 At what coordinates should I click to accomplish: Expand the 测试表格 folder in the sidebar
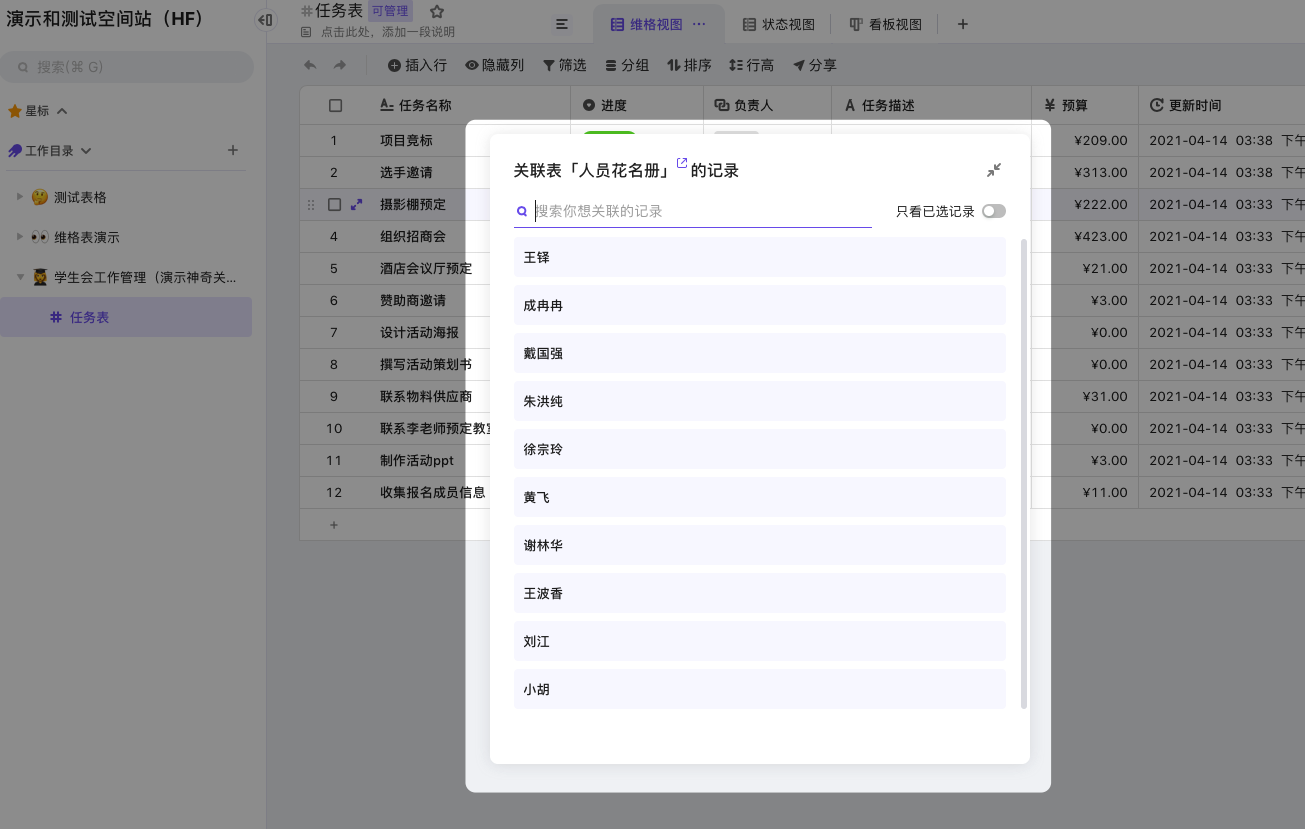coord(19,197)
